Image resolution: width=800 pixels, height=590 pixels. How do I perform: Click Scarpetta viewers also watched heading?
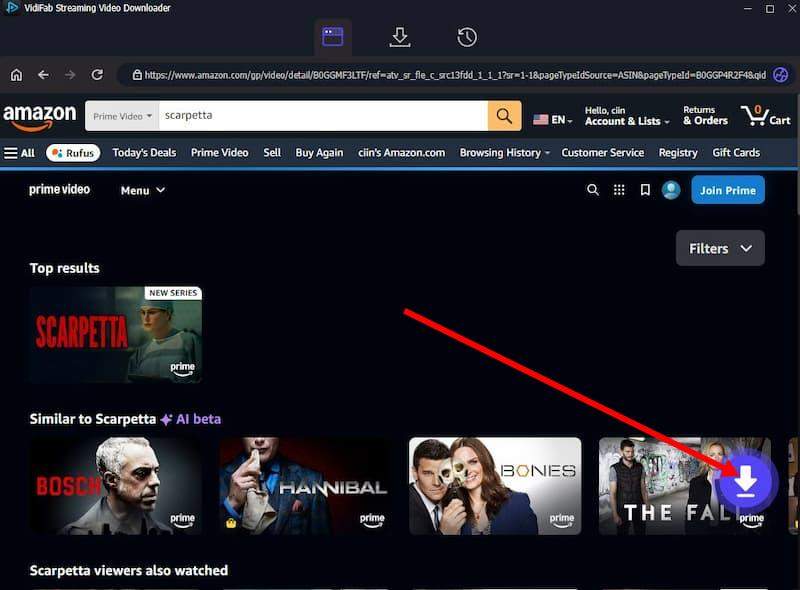point(129,570)
